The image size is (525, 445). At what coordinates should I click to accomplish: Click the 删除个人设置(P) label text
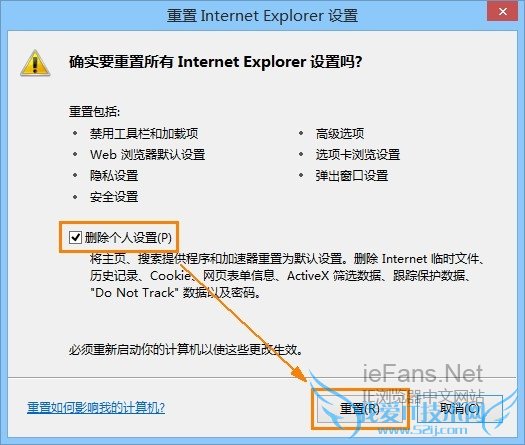(x=128, y=238)
